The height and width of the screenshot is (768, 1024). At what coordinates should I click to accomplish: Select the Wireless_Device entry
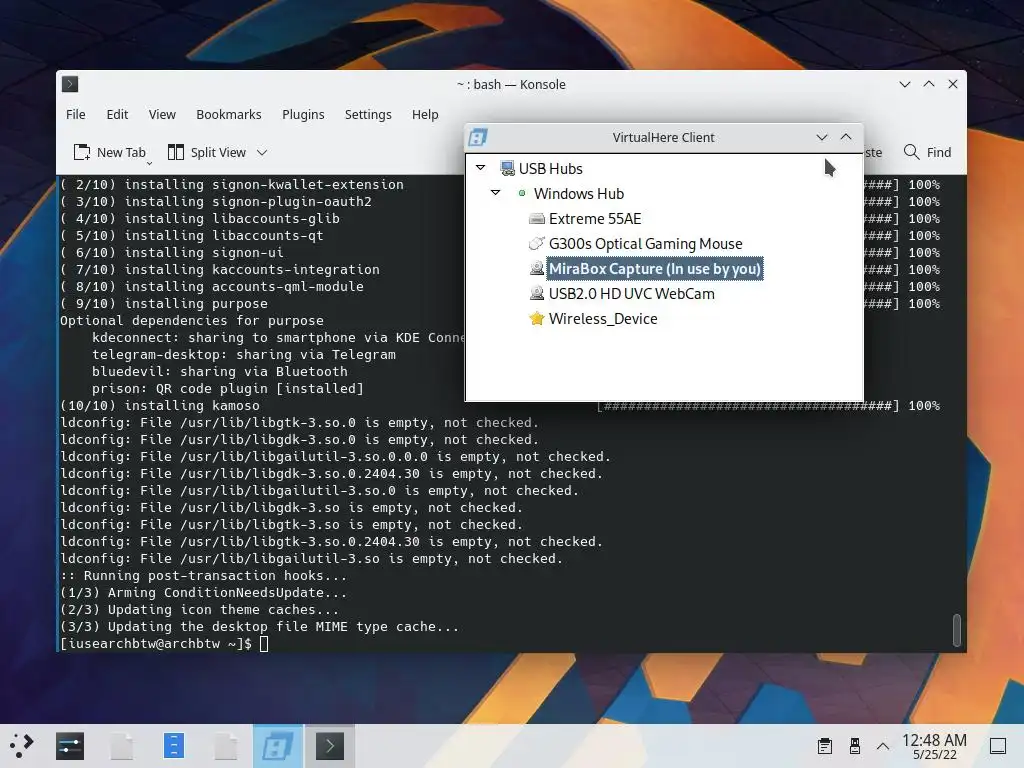point(603,319)
